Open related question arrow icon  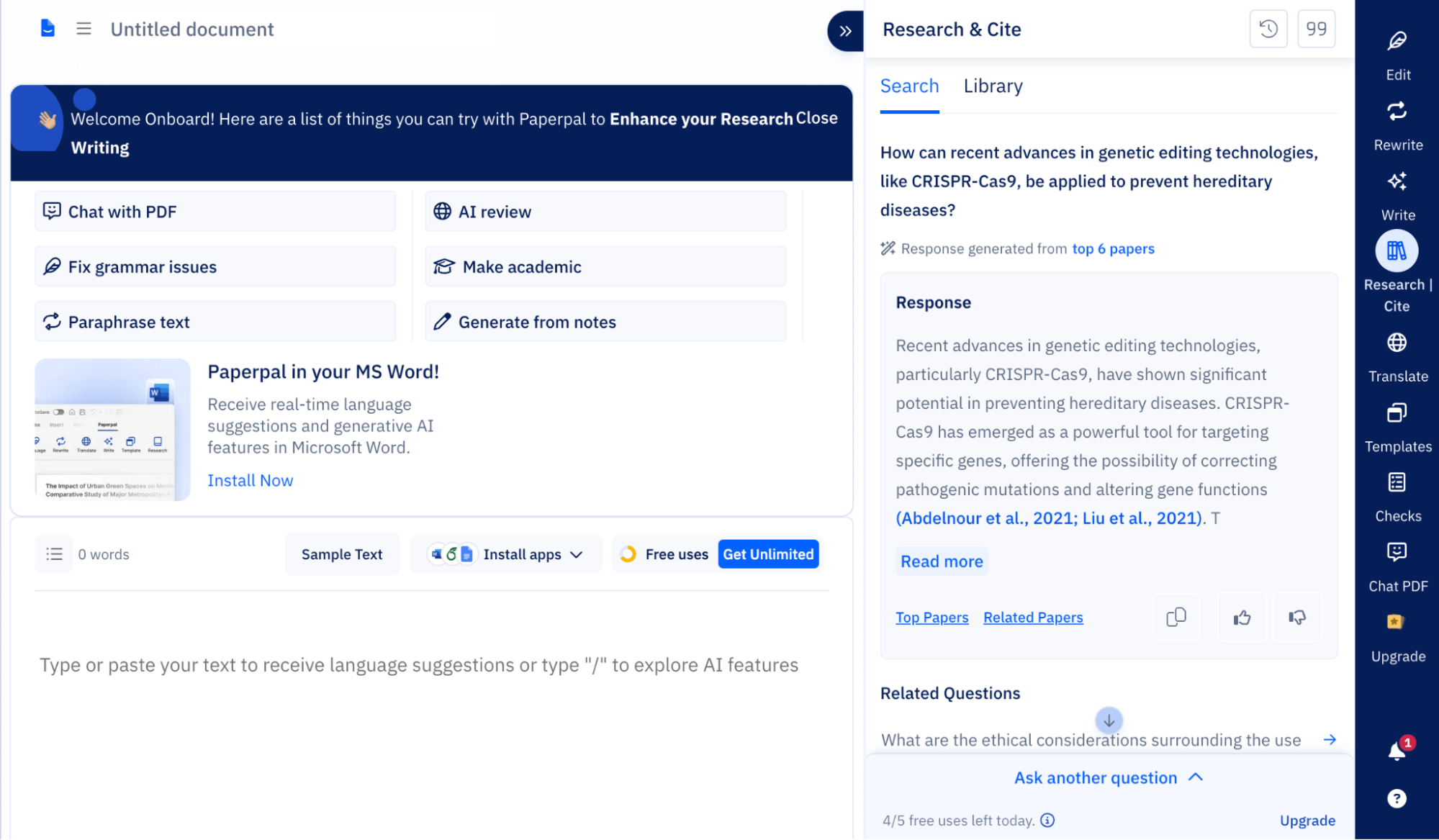click(1329, 739)
